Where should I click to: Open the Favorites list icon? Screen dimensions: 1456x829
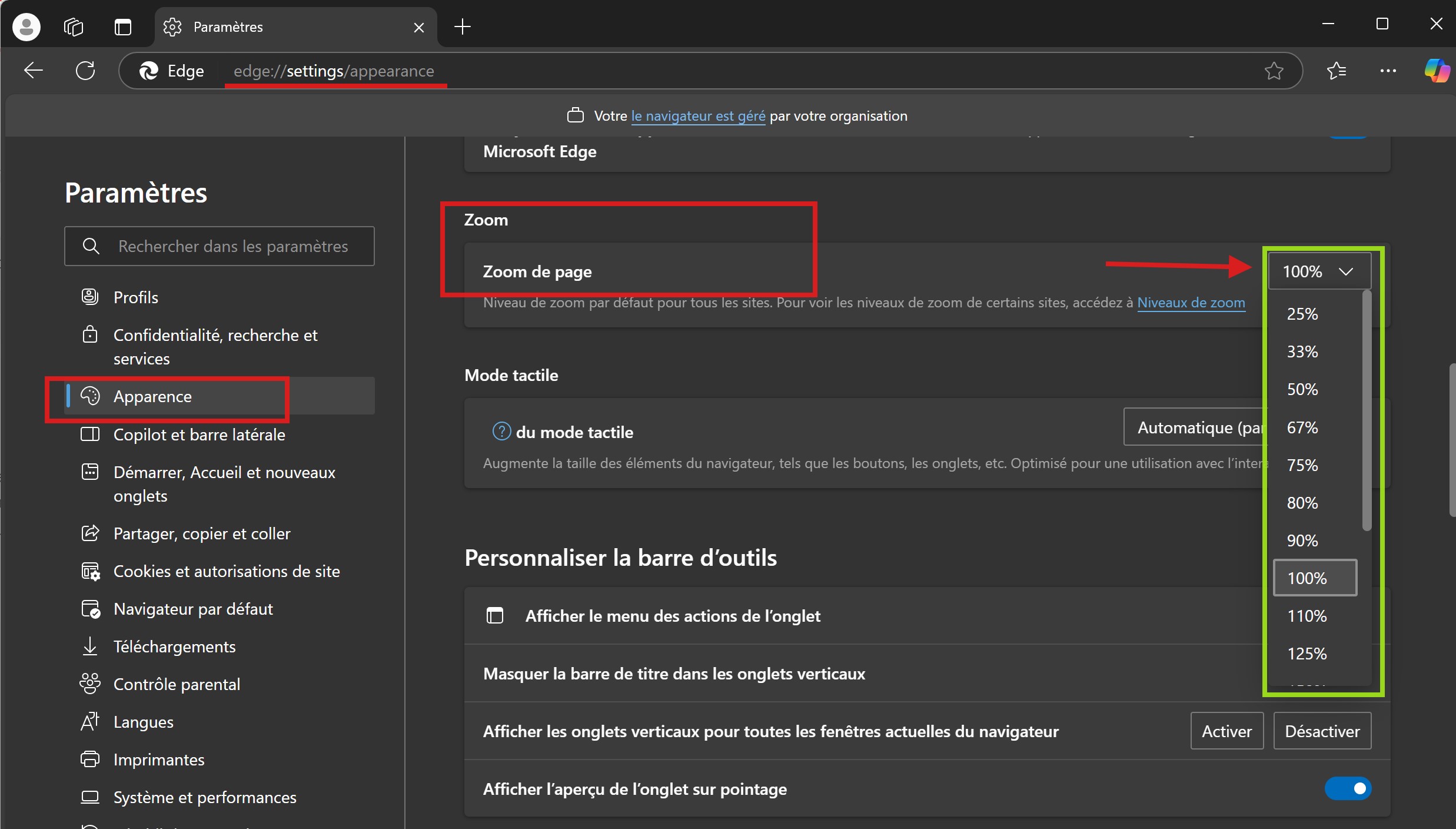pos(1337,71)
